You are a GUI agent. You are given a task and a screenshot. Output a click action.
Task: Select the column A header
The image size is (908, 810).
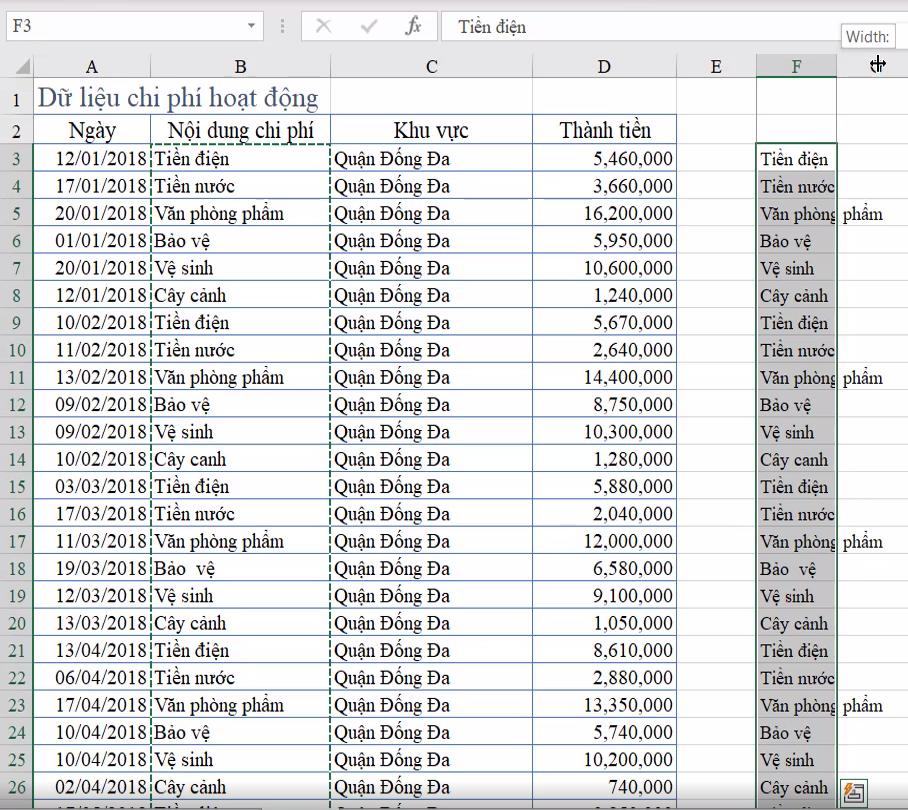(91, 64)
